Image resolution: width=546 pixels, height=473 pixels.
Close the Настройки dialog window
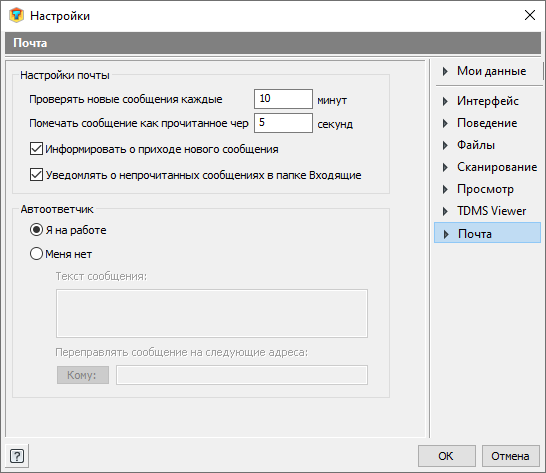tap(530, 15)
